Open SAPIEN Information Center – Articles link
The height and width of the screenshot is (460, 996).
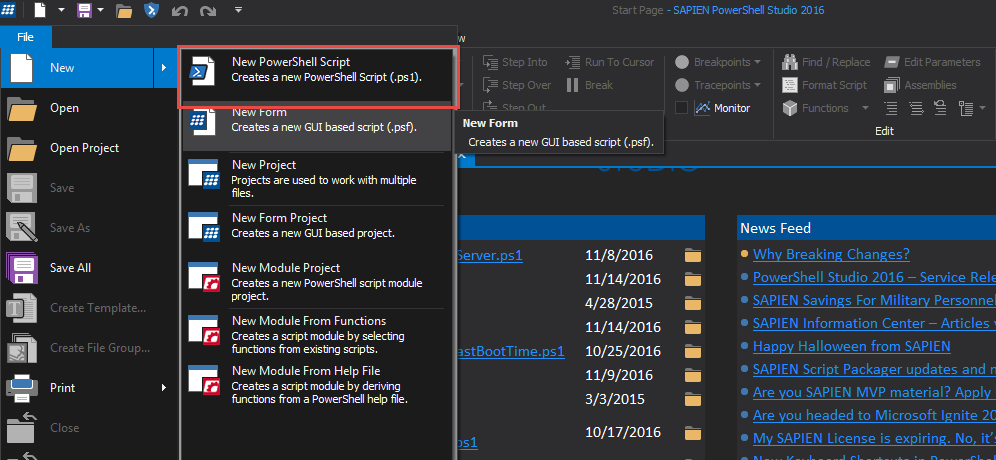[874, 323]
